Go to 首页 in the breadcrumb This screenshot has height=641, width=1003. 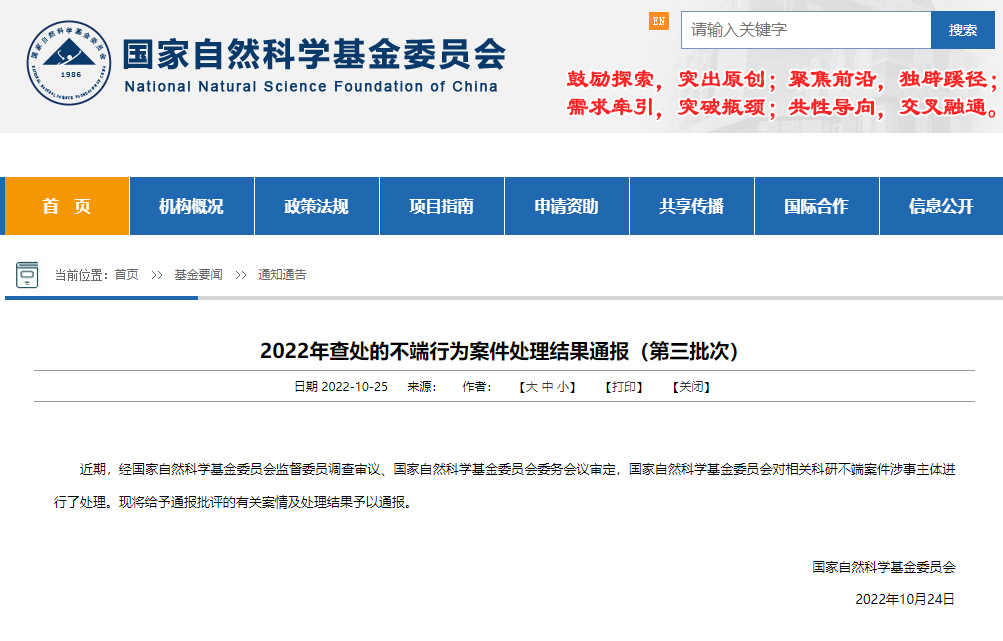[127, 274]
